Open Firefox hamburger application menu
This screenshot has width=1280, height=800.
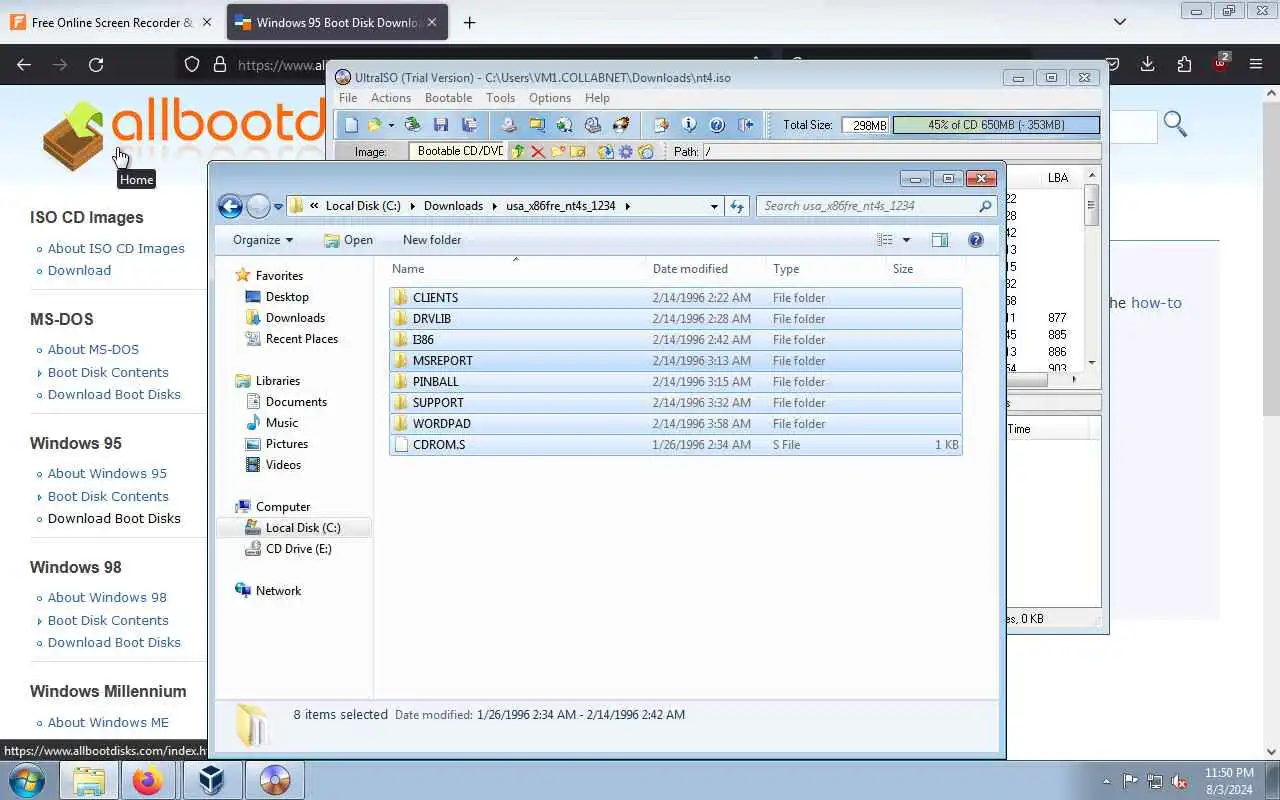pyautogui.click(x=1256, y=64)
